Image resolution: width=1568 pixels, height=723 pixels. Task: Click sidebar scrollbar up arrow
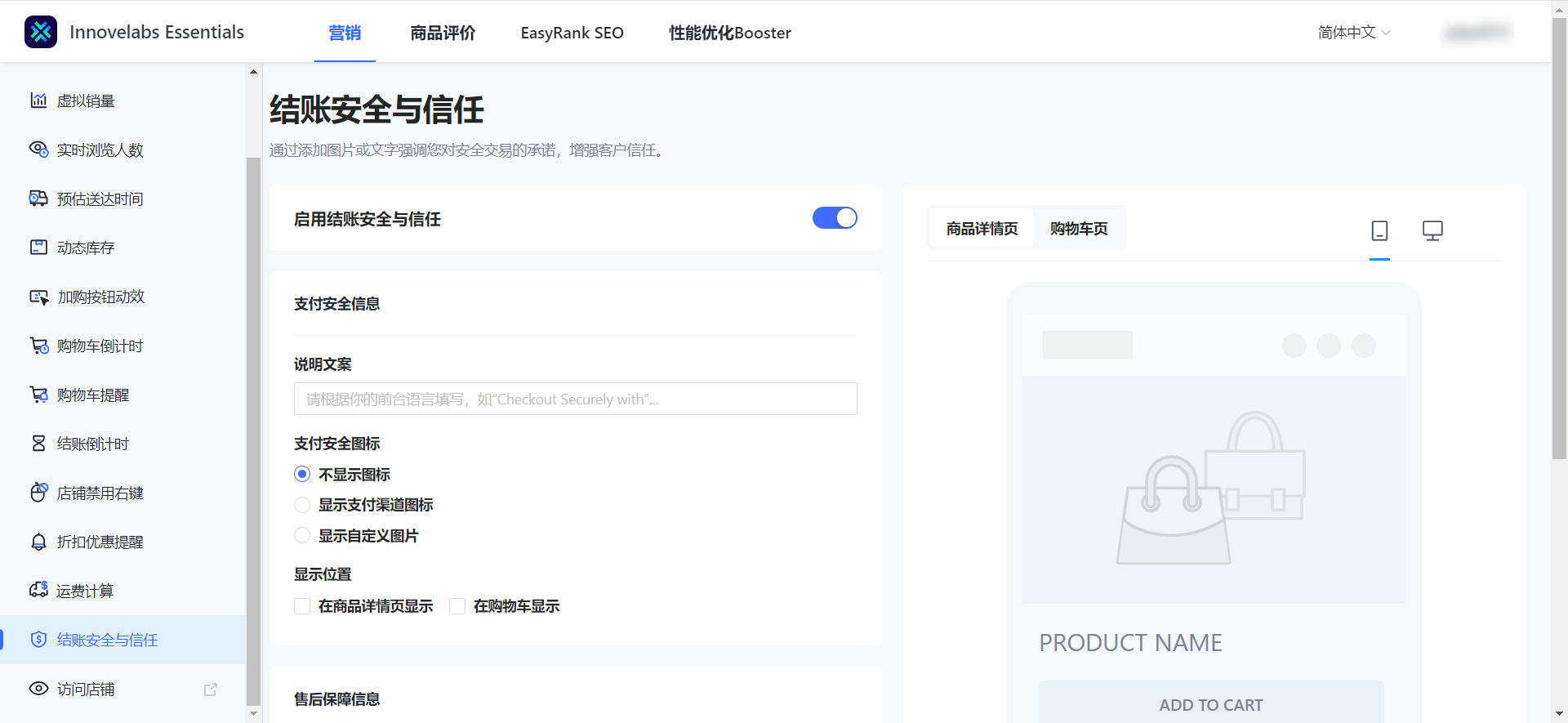pyautogui.click(x=253, y=72)
